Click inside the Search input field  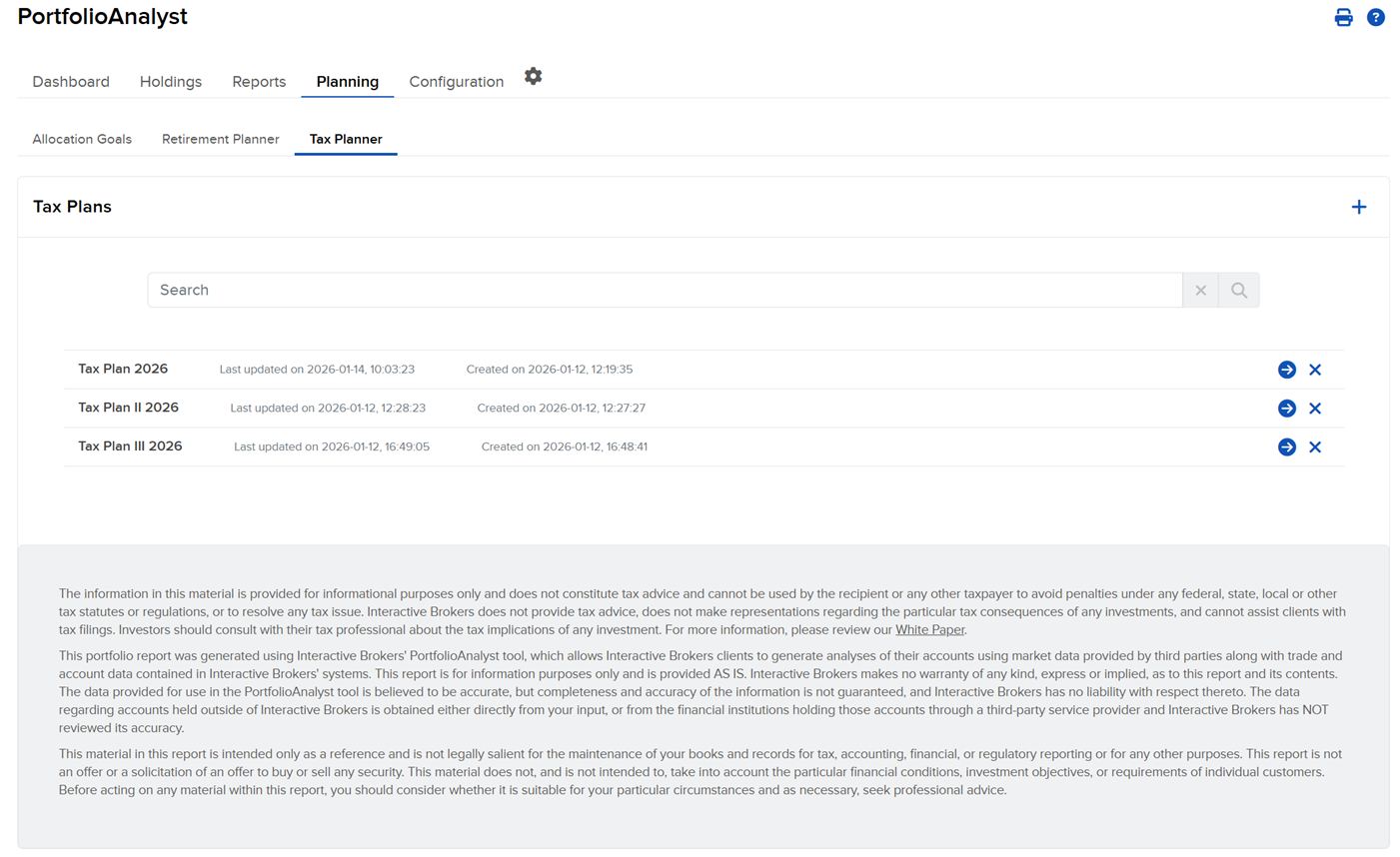click(x=600, y=290)
